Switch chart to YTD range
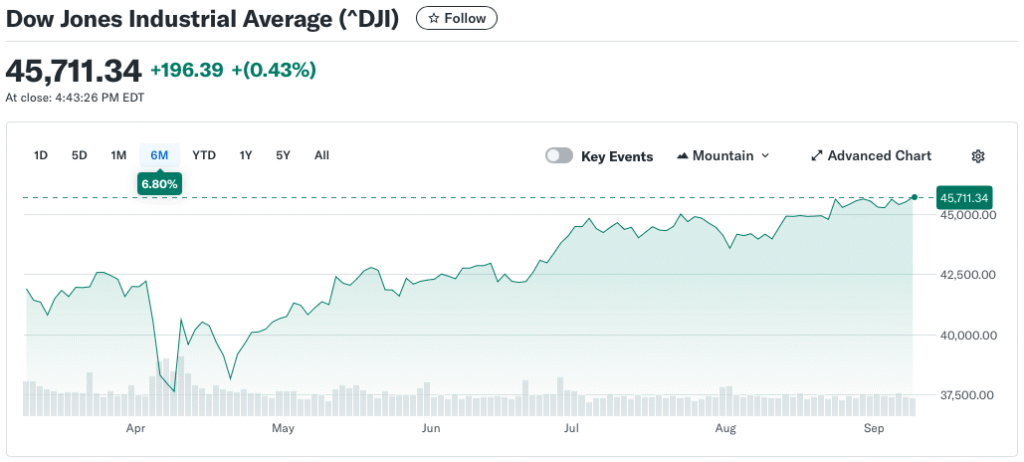The width and height of the screenshot is (1024, 462). pos(204,155)
